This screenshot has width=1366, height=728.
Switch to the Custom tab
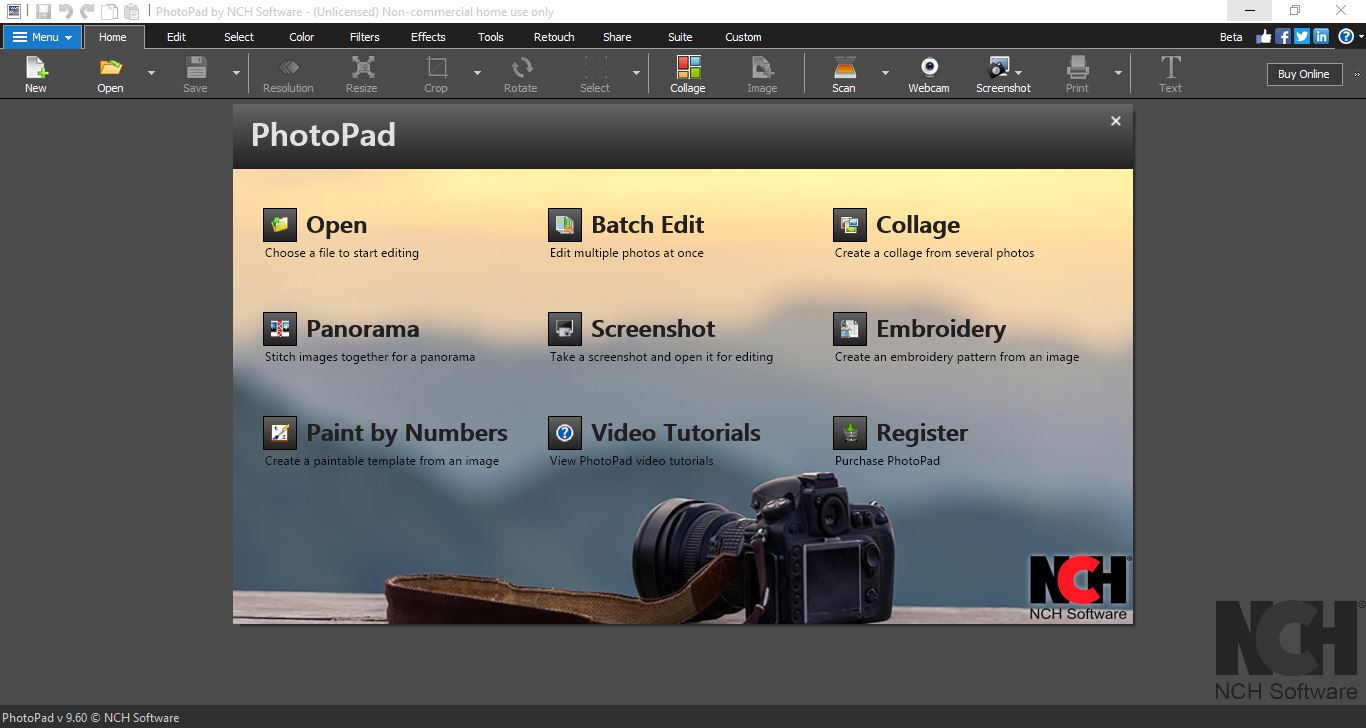pos(743,37)
